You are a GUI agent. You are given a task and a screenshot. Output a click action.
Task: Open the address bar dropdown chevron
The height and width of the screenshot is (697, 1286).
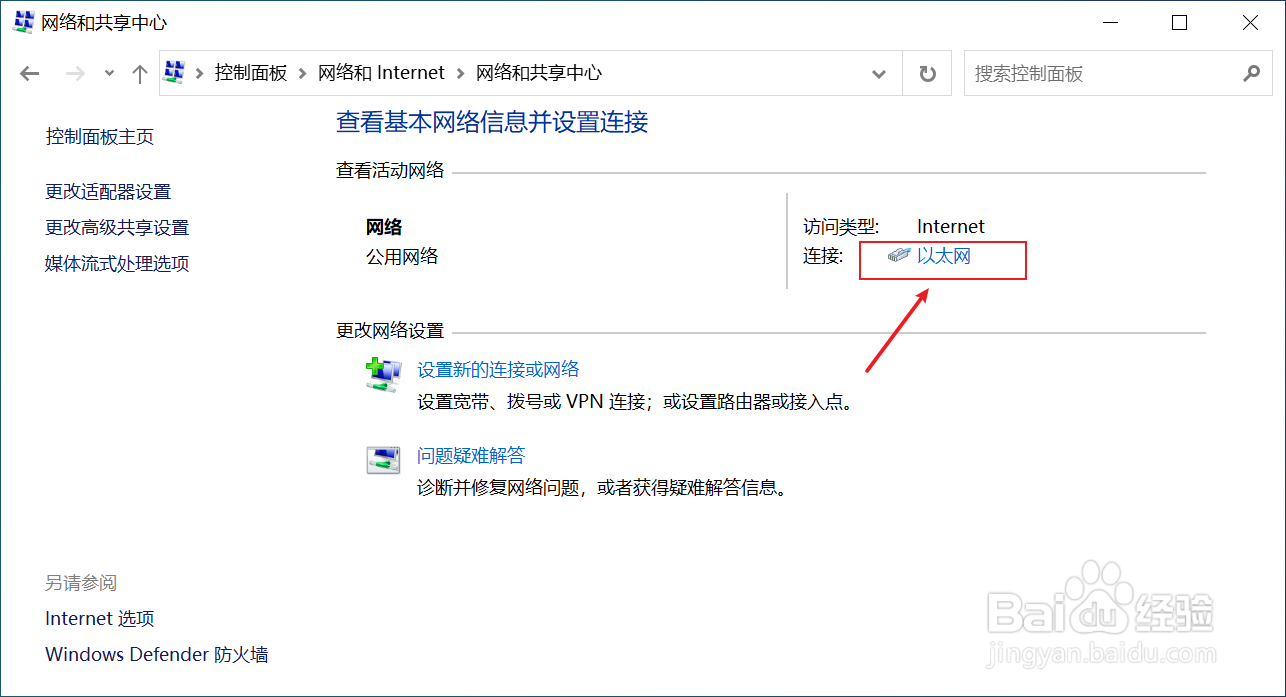(x=878, y=72)
